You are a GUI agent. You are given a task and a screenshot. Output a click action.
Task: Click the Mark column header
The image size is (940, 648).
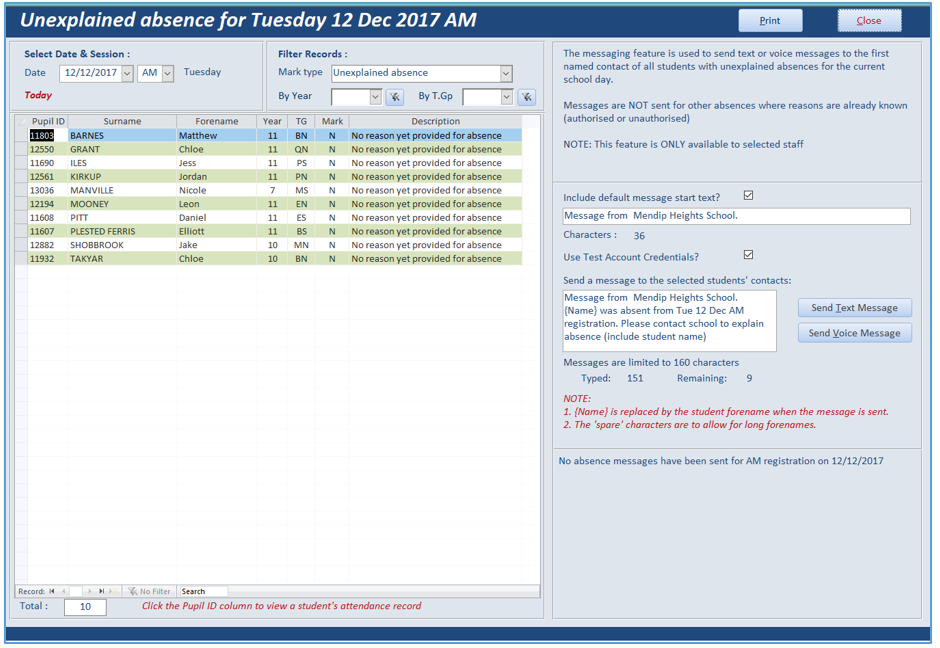point(332,121)
